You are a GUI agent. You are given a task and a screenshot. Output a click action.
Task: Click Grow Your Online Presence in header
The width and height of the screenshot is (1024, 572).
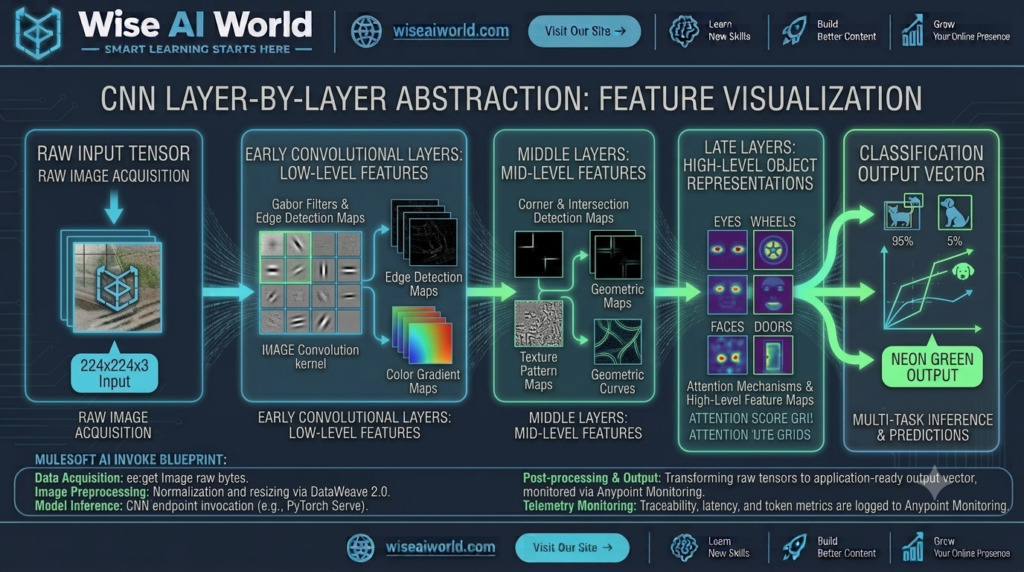click(x=971, y=31)
